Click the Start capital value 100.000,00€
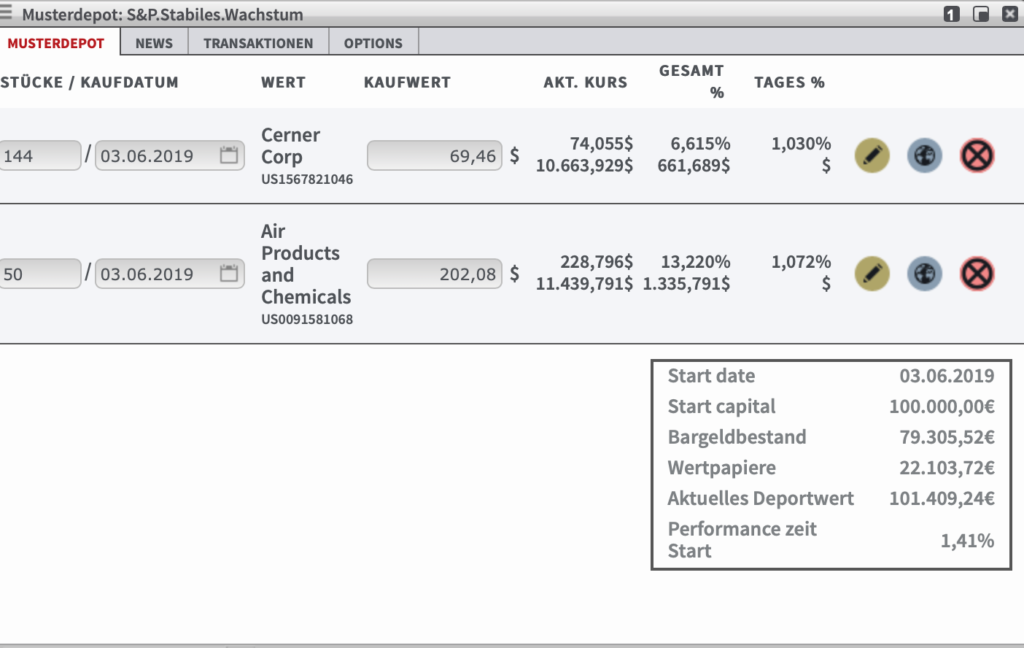 click(x=942, y=406)
